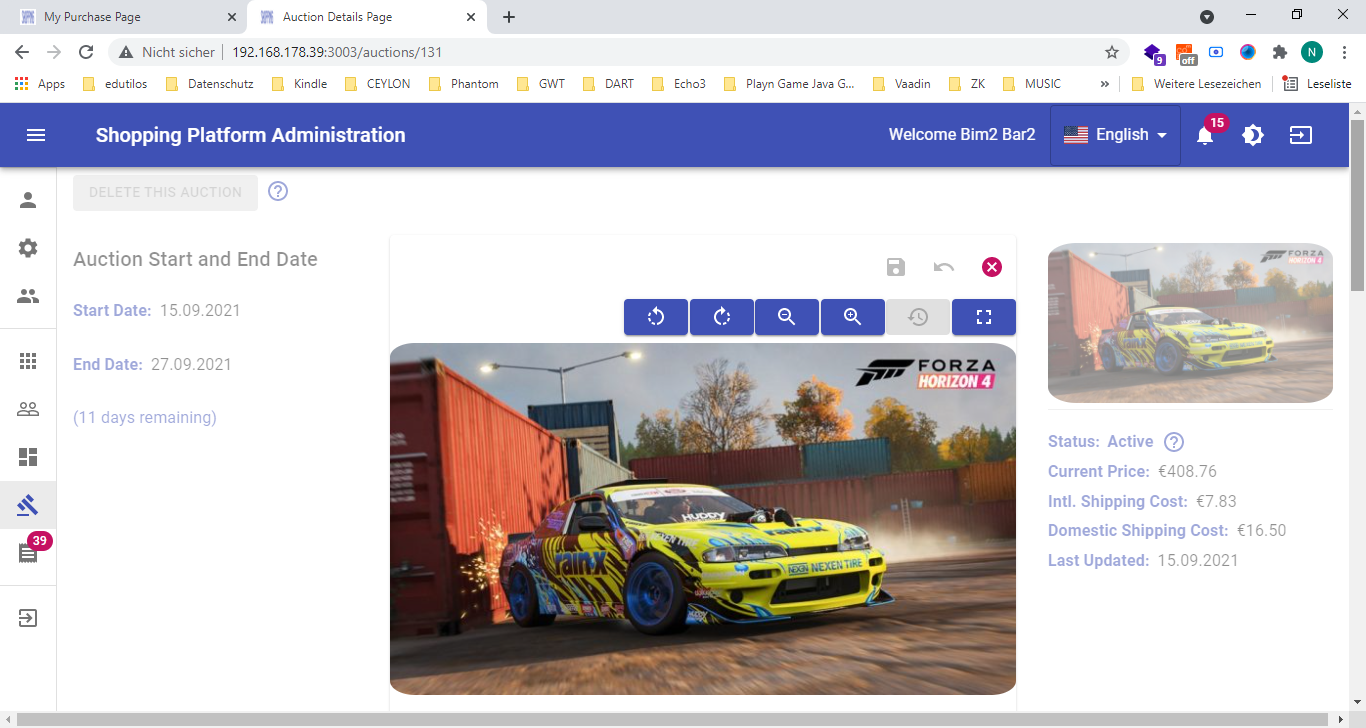Open the DART bookmark folder
This screenshot has width=1366, height=728.
(608, 84)
